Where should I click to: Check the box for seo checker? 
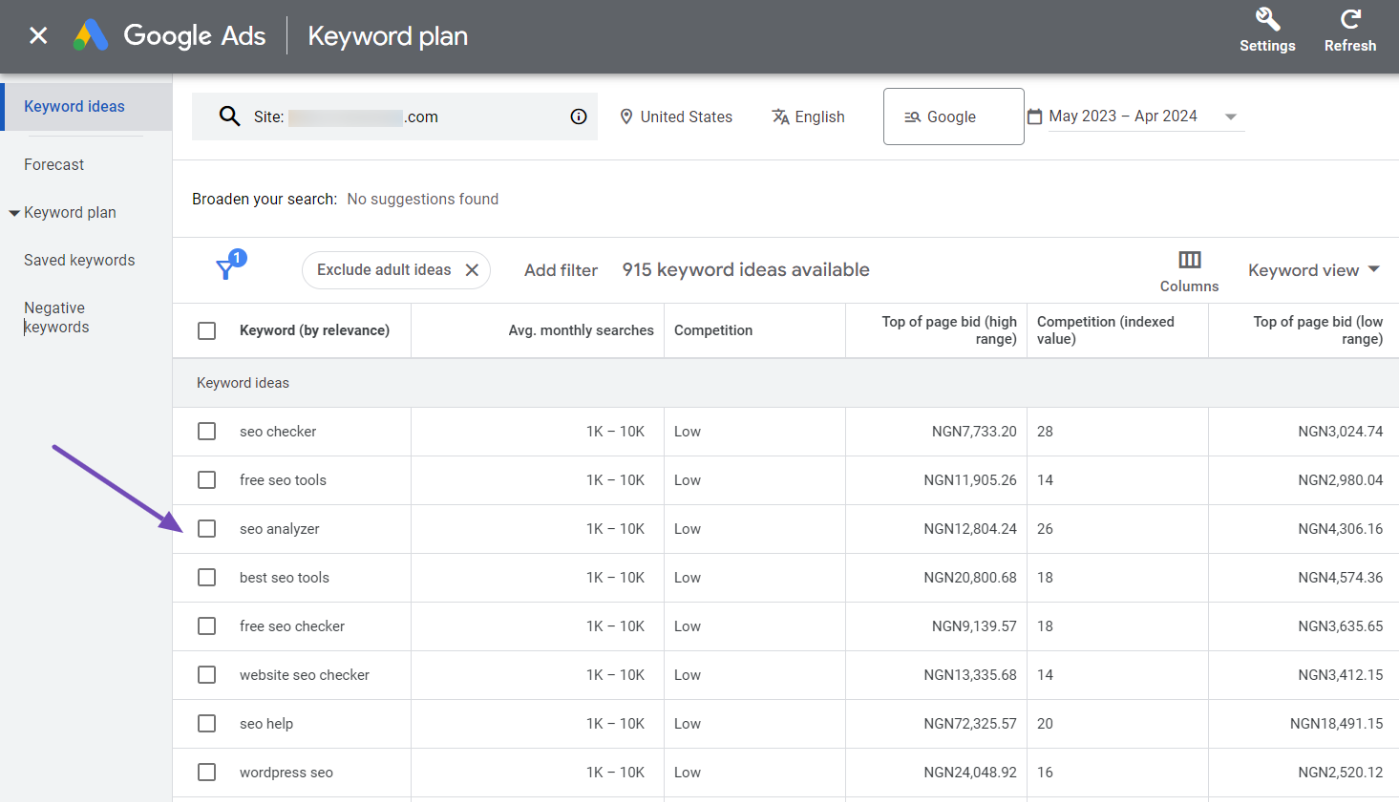(207, 432)
